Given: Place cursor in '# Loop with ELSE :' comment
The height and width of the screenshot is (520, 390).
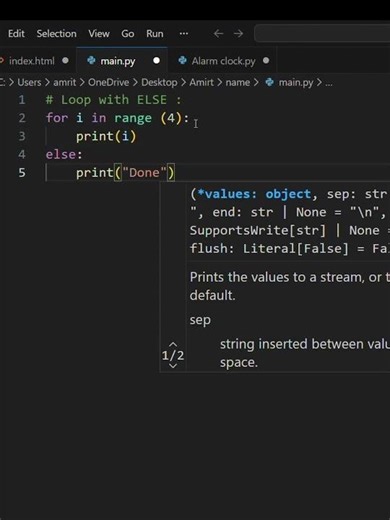Looking at the screenshot, I should tap(114, 100).
